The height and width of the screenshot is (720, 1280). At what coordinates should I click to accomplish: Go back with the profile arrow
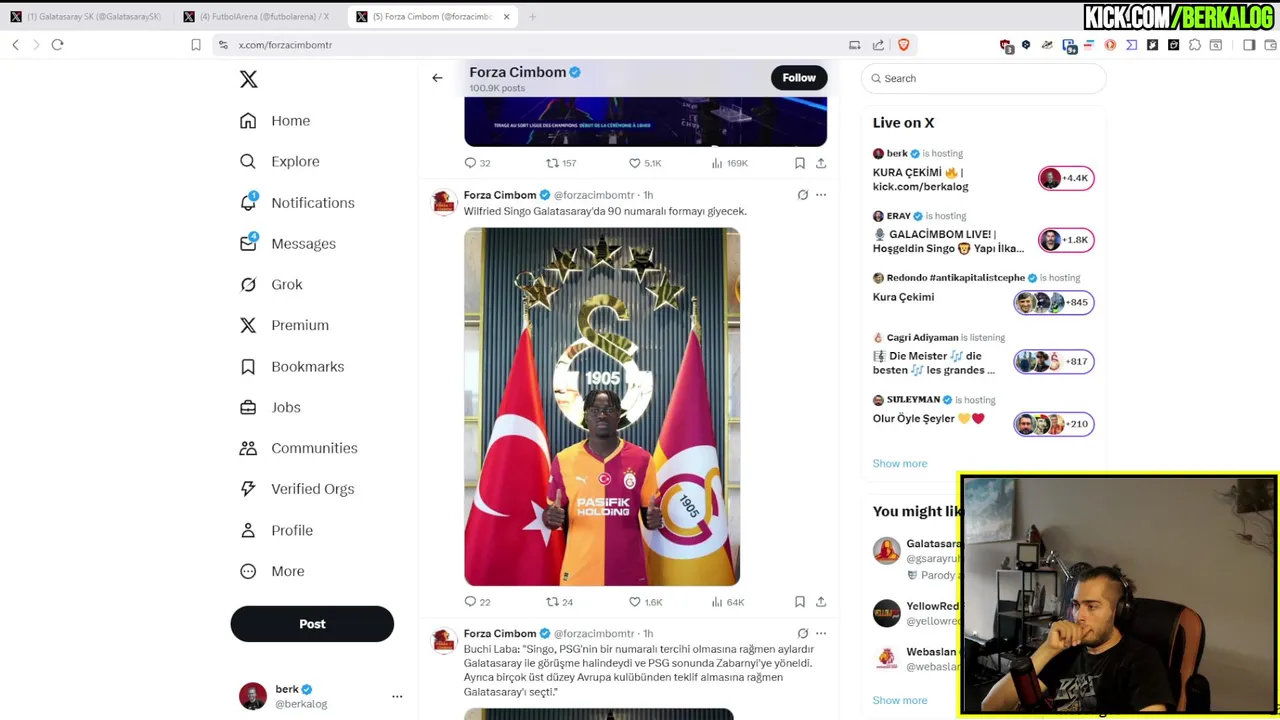click(437, 78)
